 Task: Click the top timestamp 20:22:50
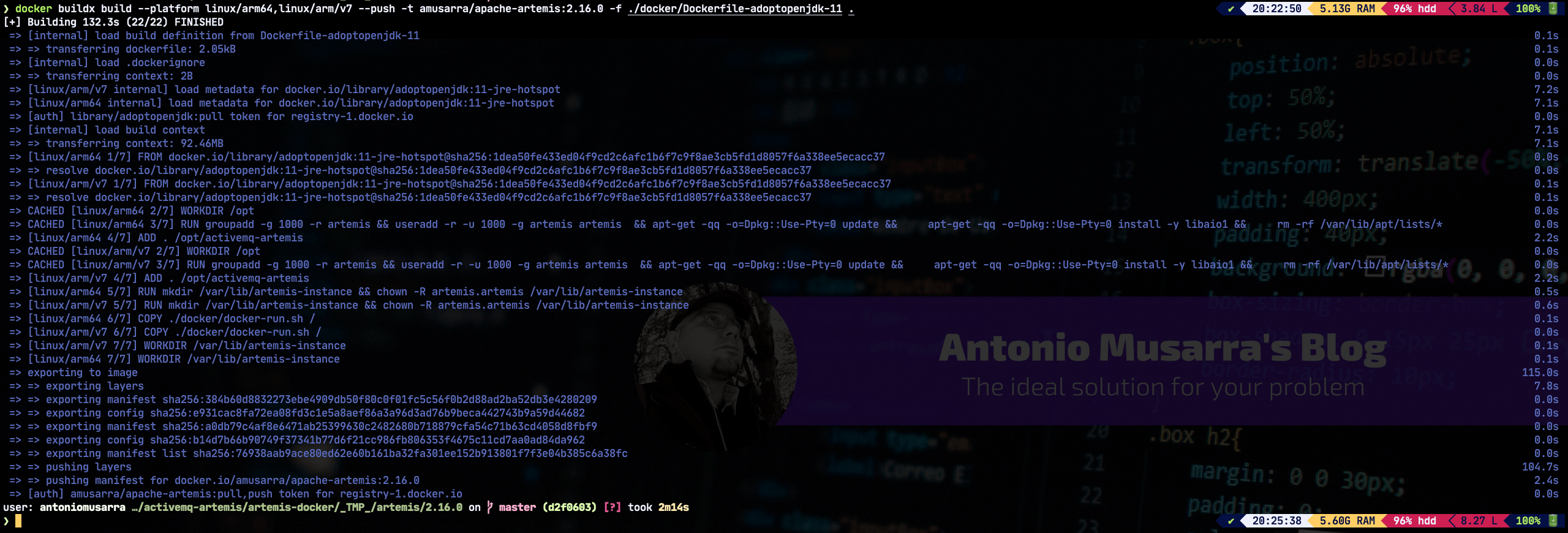[x=1276, y=9]
